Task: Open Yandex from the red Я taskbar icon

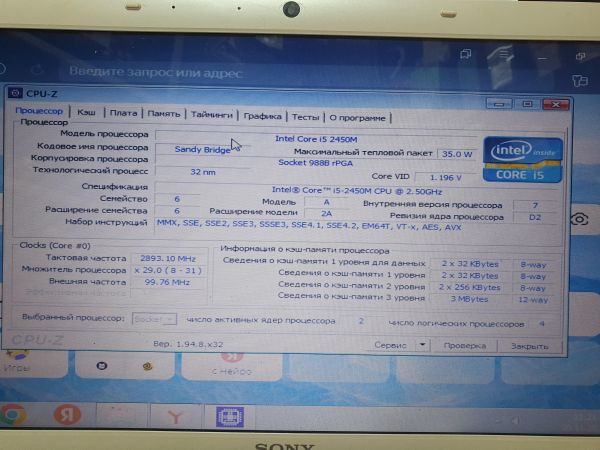Action: pos(67,415)
